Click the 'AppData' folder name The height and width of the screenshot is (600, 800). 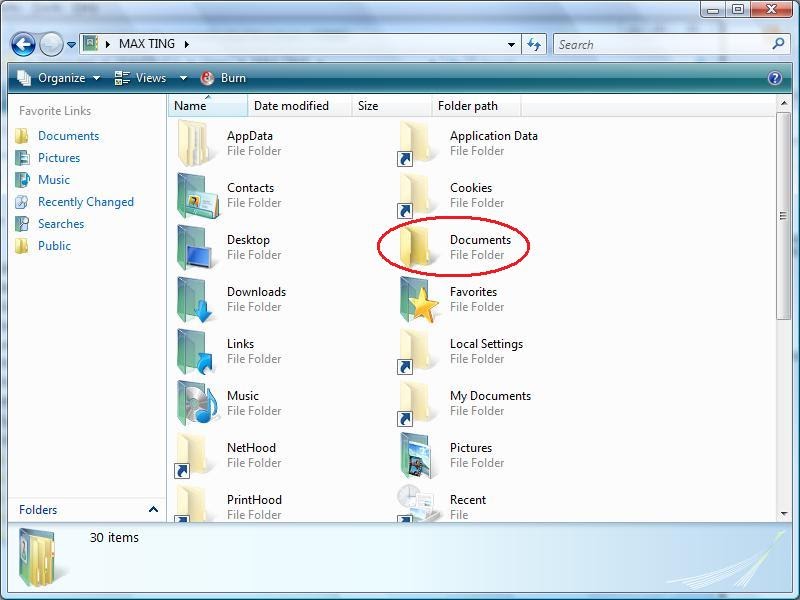pyautogui.click(x=249, y=136)
